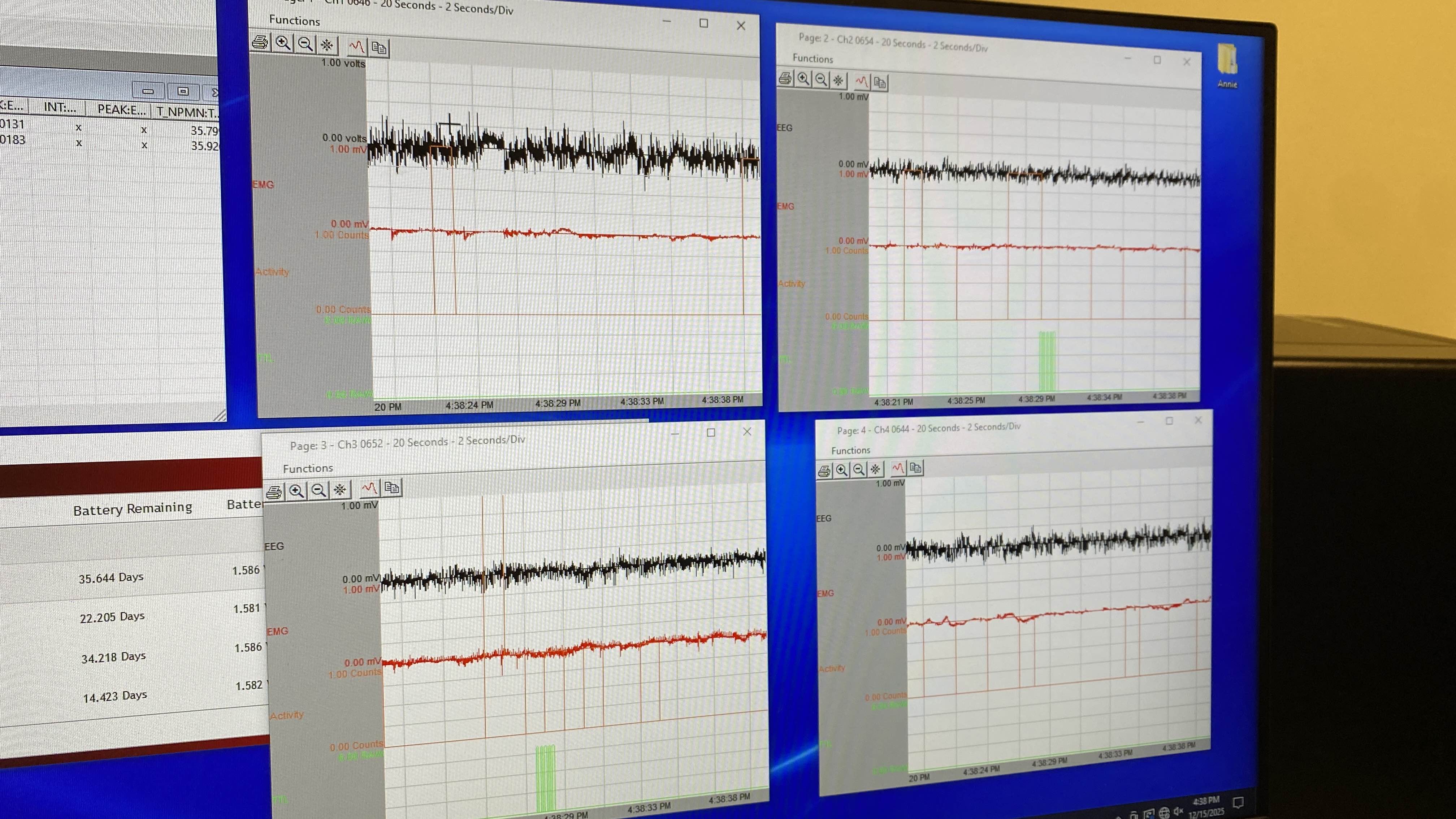
Task: Zoom out on the Ch2 0654 graph
Action: [x=821, y=80]
